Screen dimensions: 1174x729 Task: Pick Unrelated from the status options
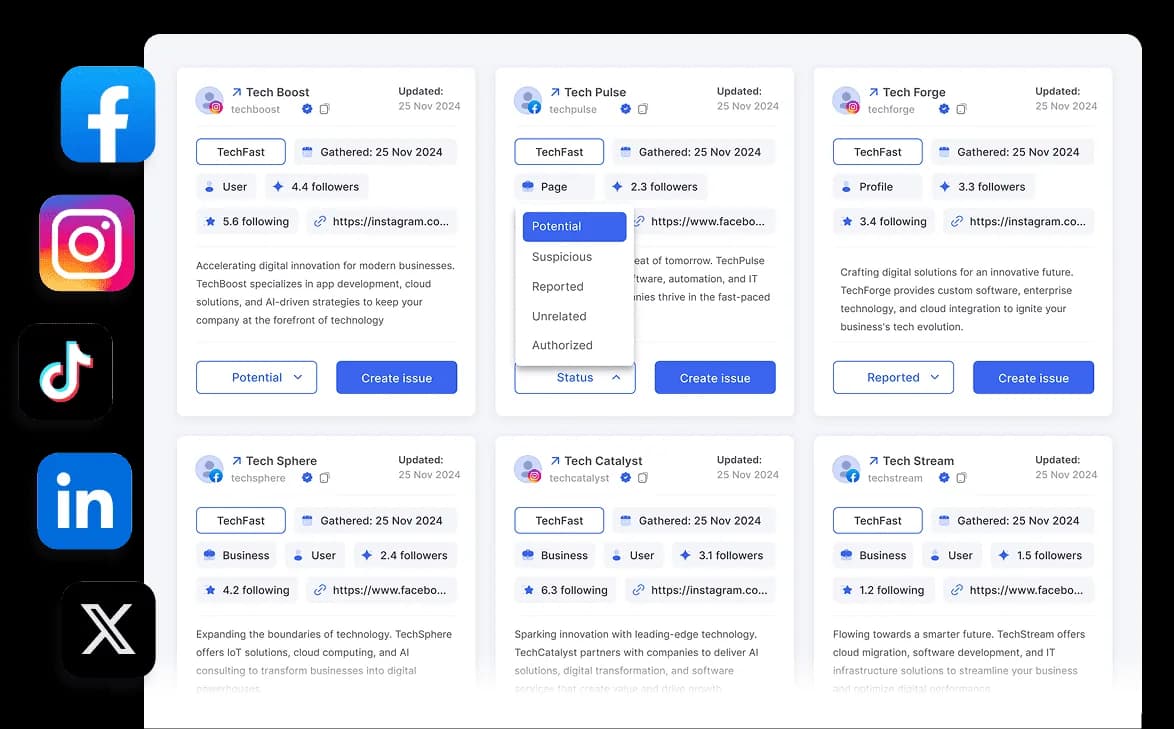[x=559, y=316]
